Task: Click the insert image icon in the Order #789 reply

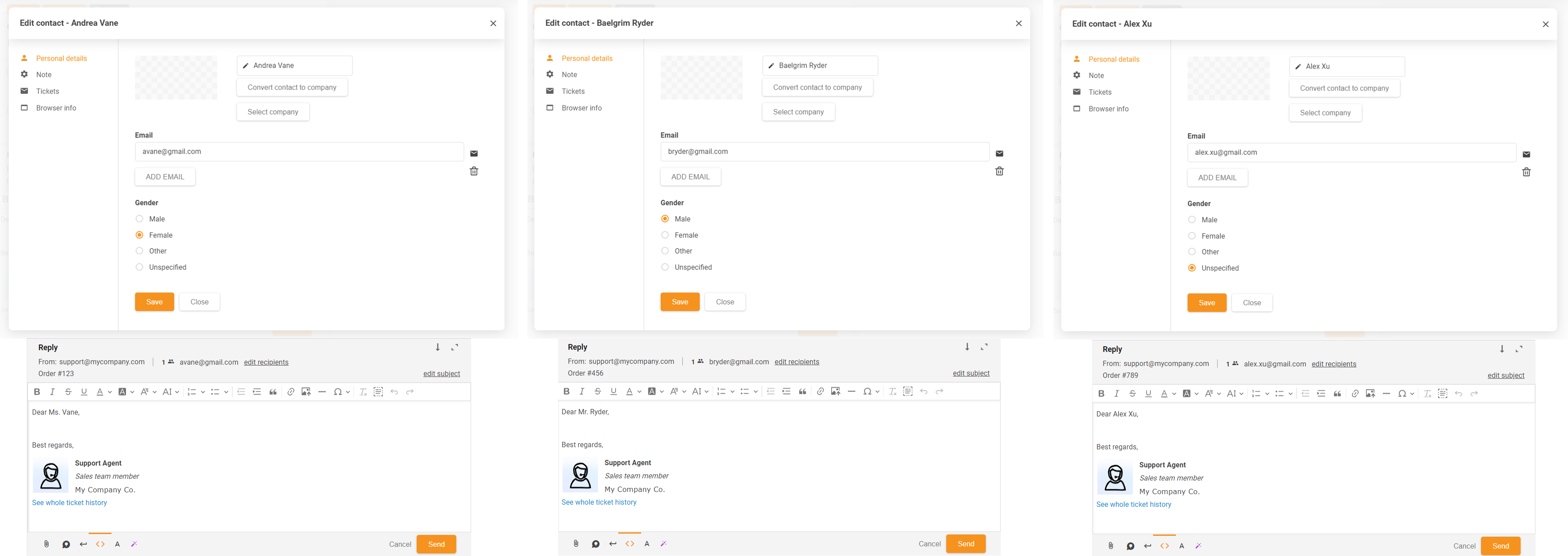Action: point(1370,394)
